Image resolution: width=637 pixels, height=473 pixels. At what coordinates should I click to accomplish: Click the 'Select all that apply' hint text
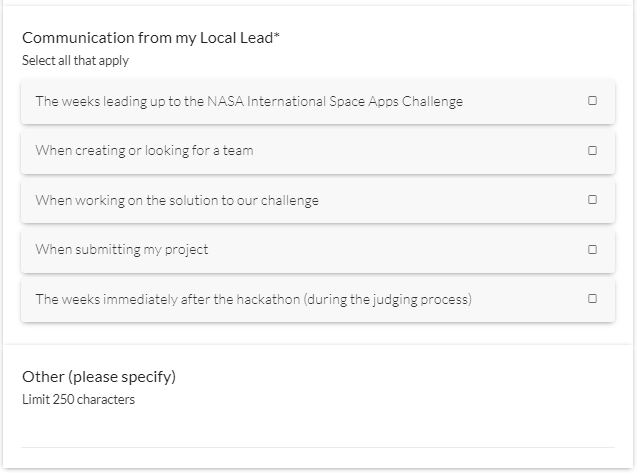click(x=75, y=60)
